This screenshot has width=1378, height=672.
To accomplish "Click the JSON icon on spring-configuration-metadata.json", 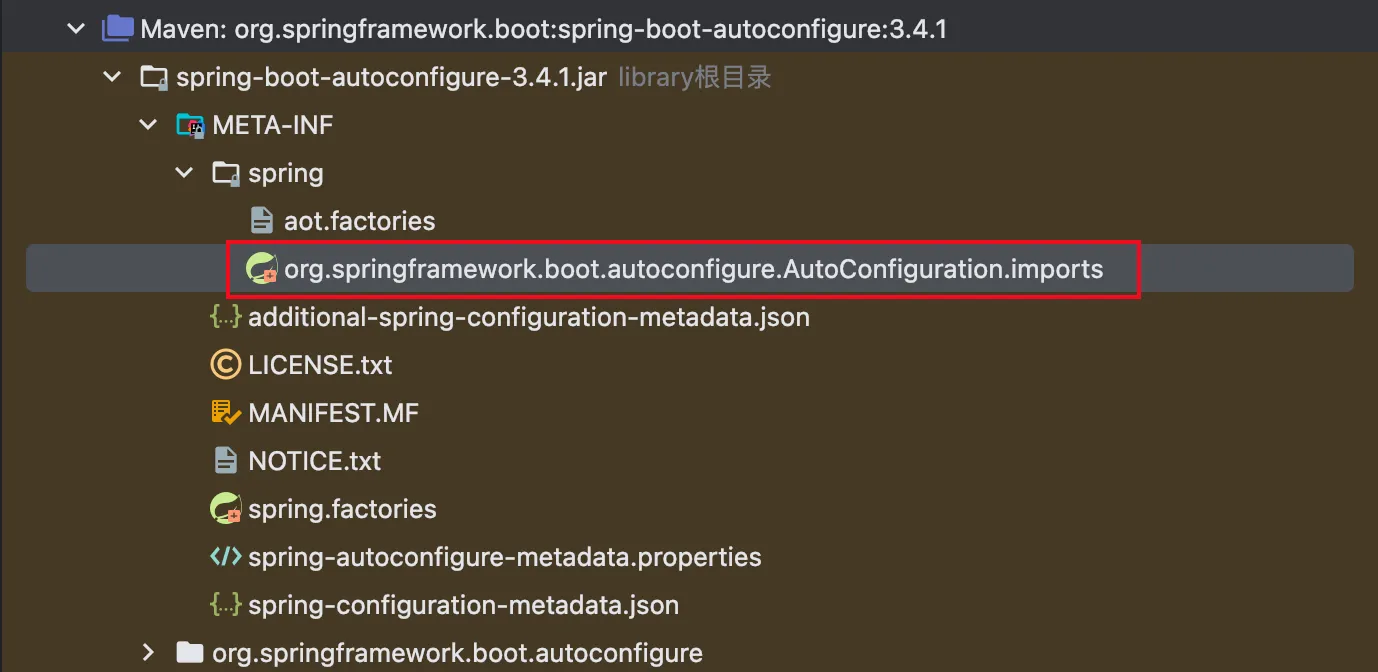I will (x=225, y=605).
